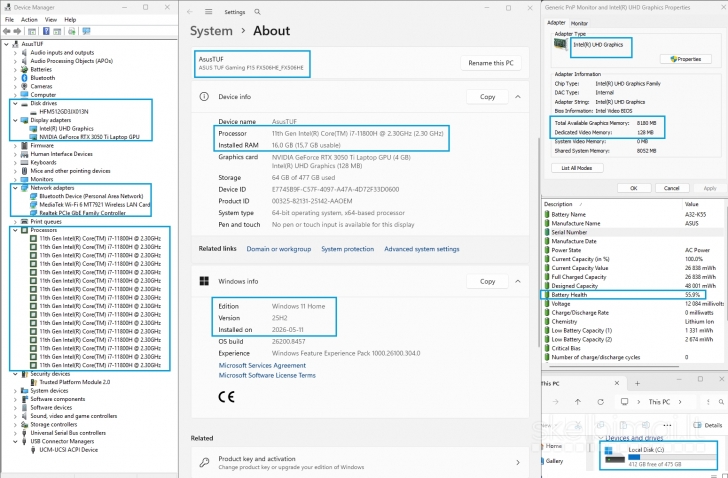Click the Refresh icon in This PC explorer
Image resolution: width=728 pixels, height=478 pixels.
(x=600, y=402)
